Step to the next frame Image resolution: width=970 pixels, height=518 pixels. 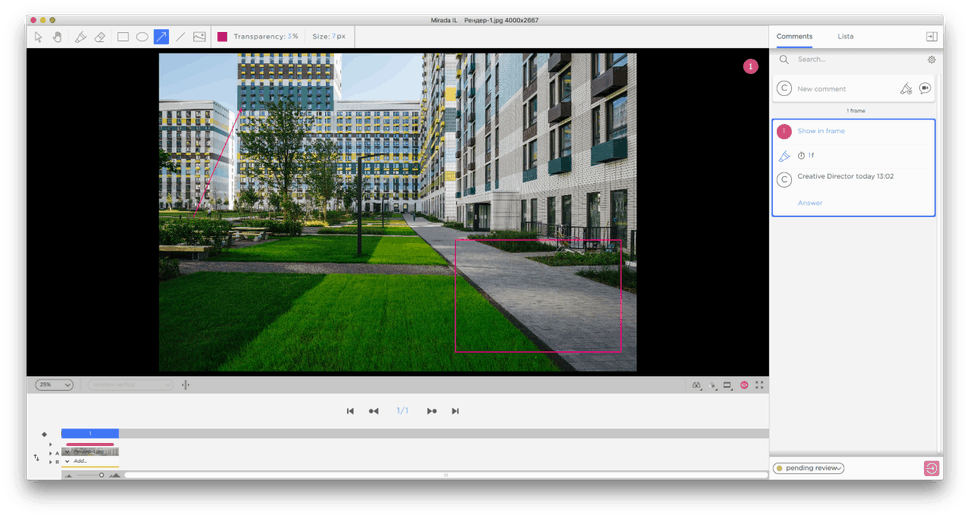click(x=432, y=411)
